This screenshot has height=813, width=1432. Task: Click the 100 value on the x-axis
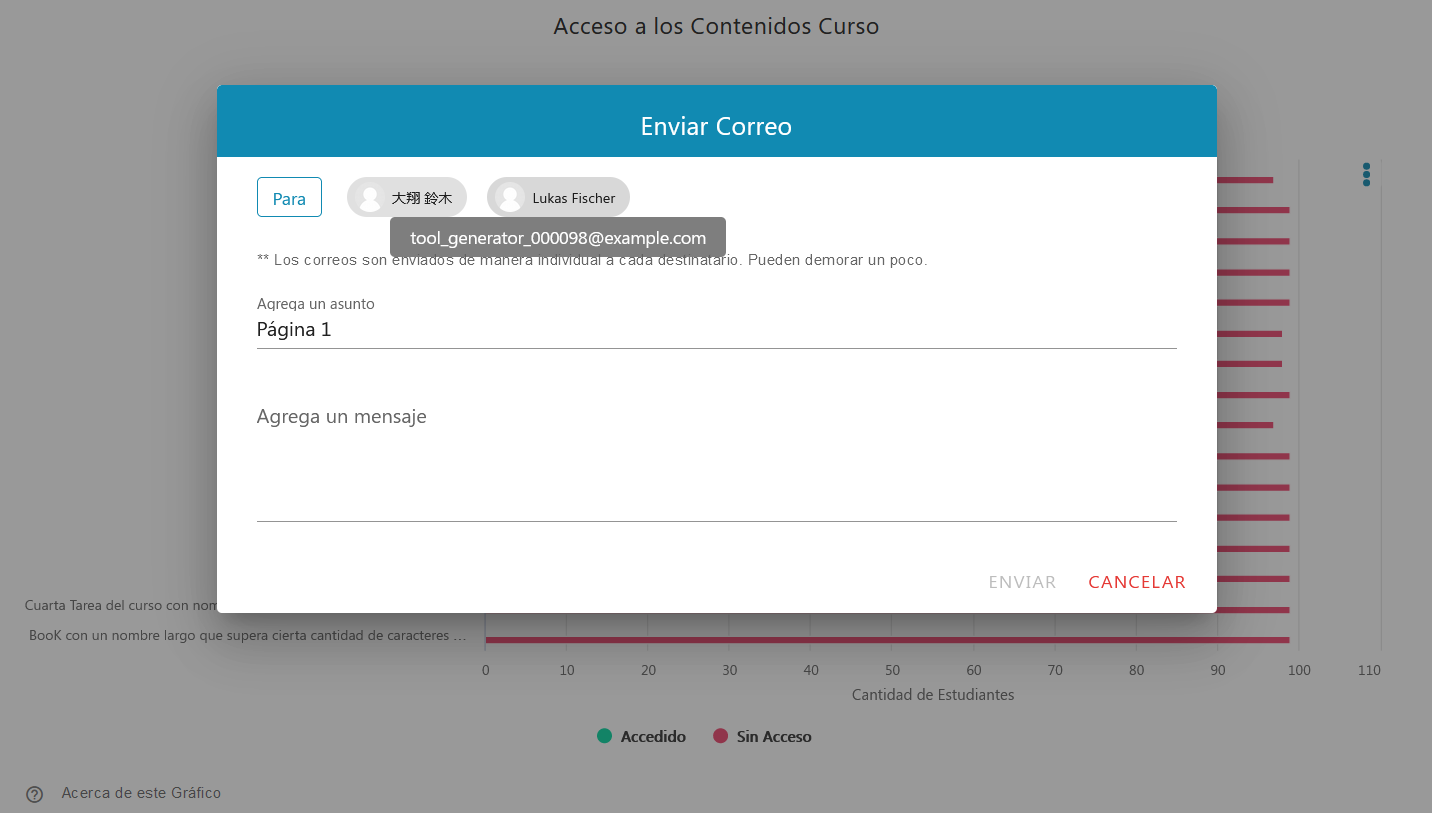(1299, 670)
